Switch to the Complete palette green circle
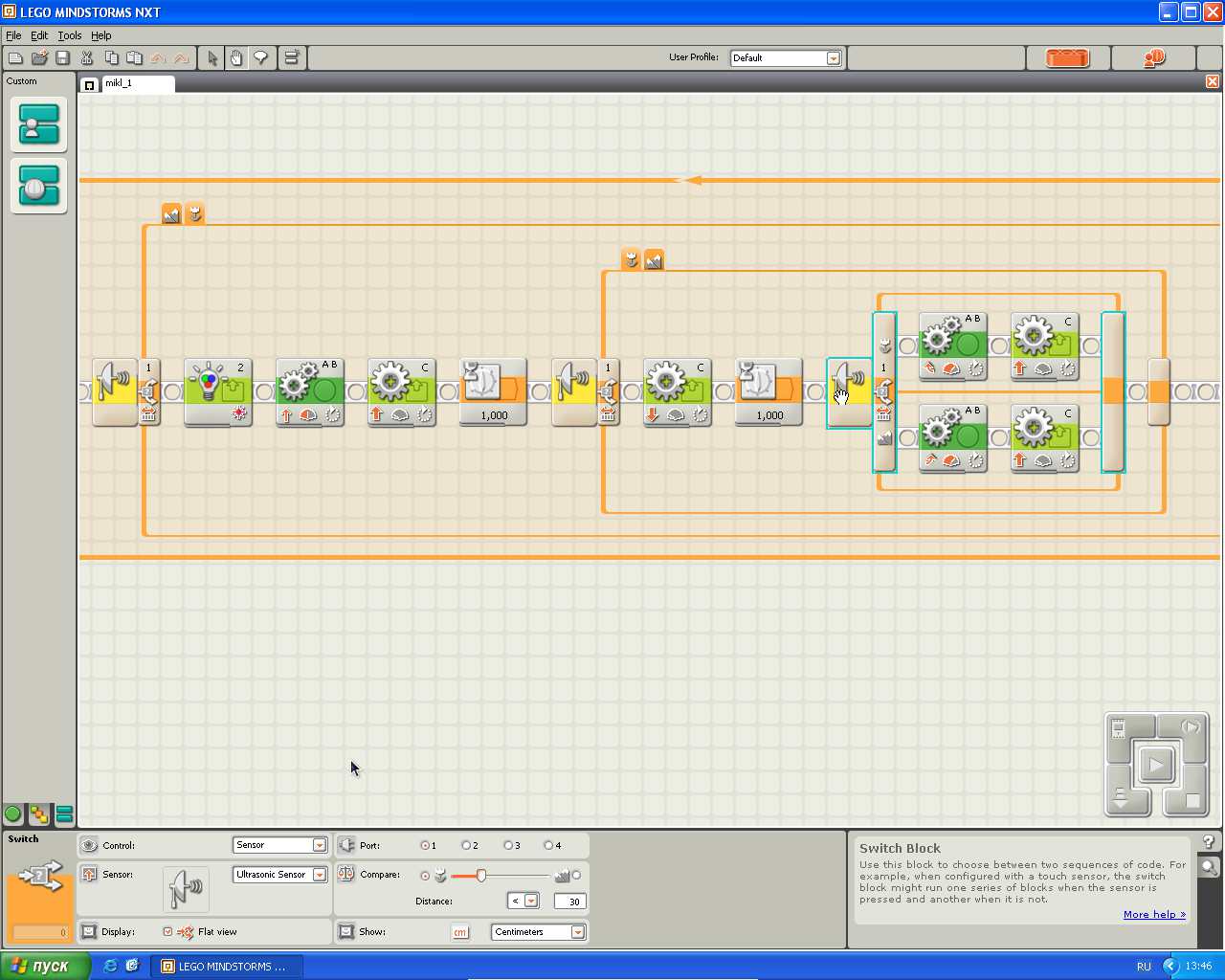 click(x=13, y=814)
